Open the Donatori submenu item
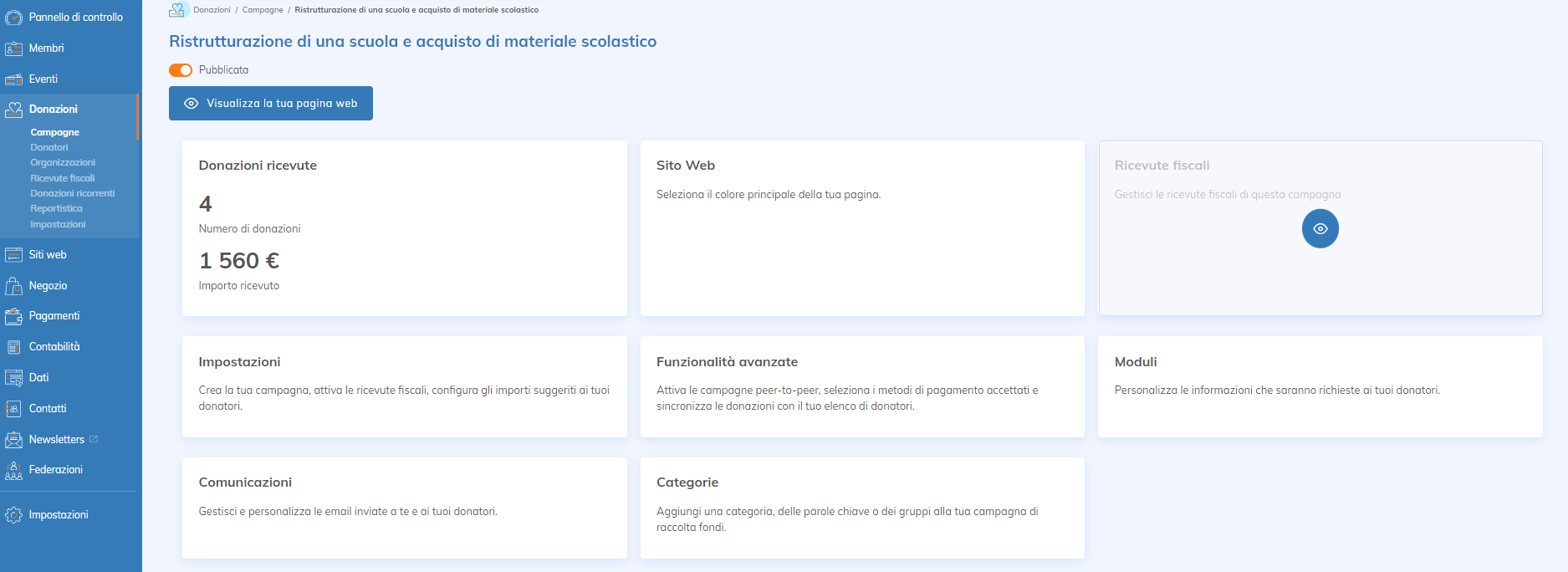1568x572 pixels. 49,147
